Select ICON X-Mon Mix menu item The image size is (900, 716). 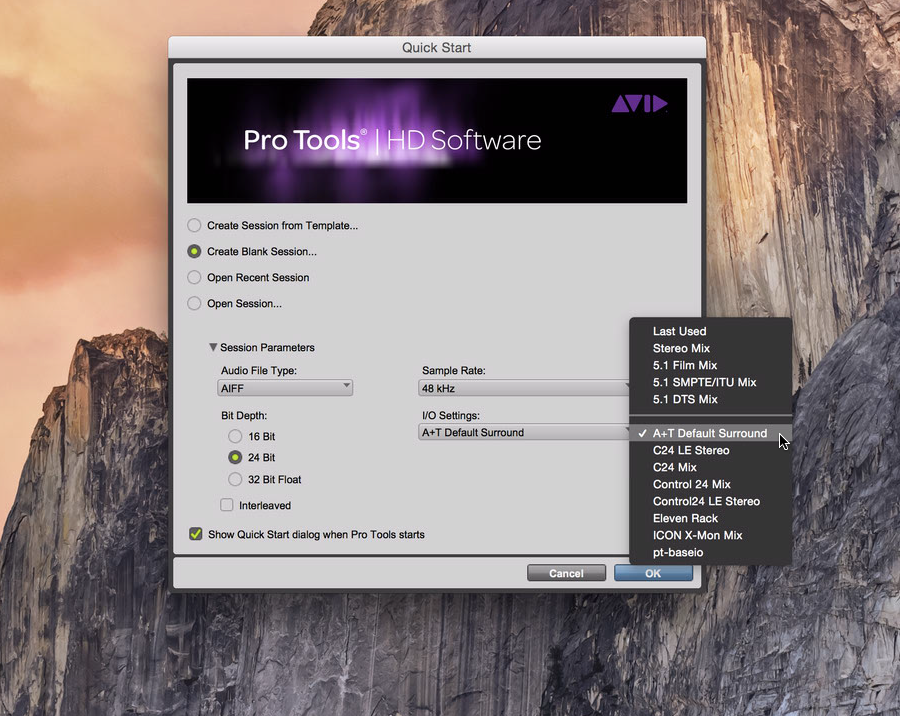[x=697, y=535]
